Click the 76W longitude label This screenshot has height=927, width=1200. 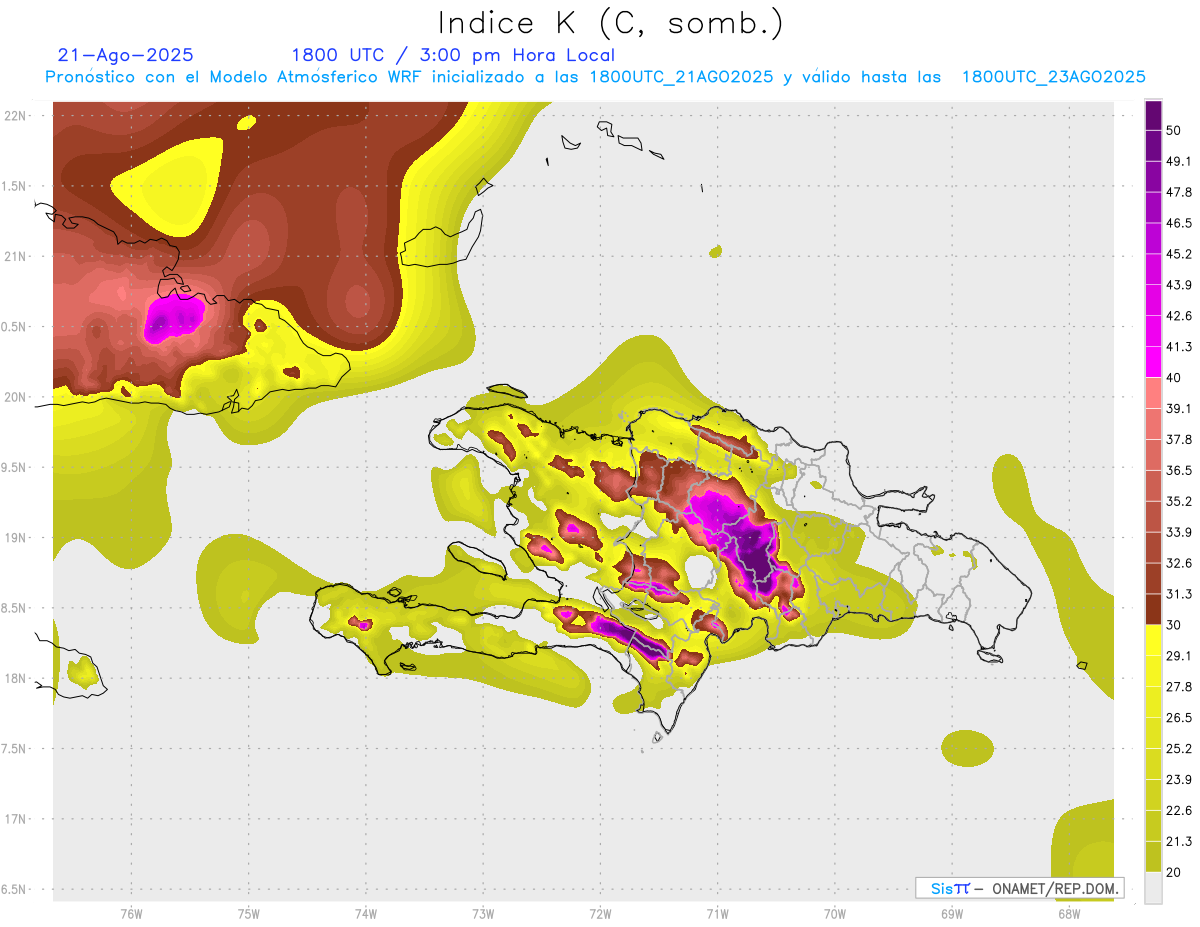(x=131, y=913)
